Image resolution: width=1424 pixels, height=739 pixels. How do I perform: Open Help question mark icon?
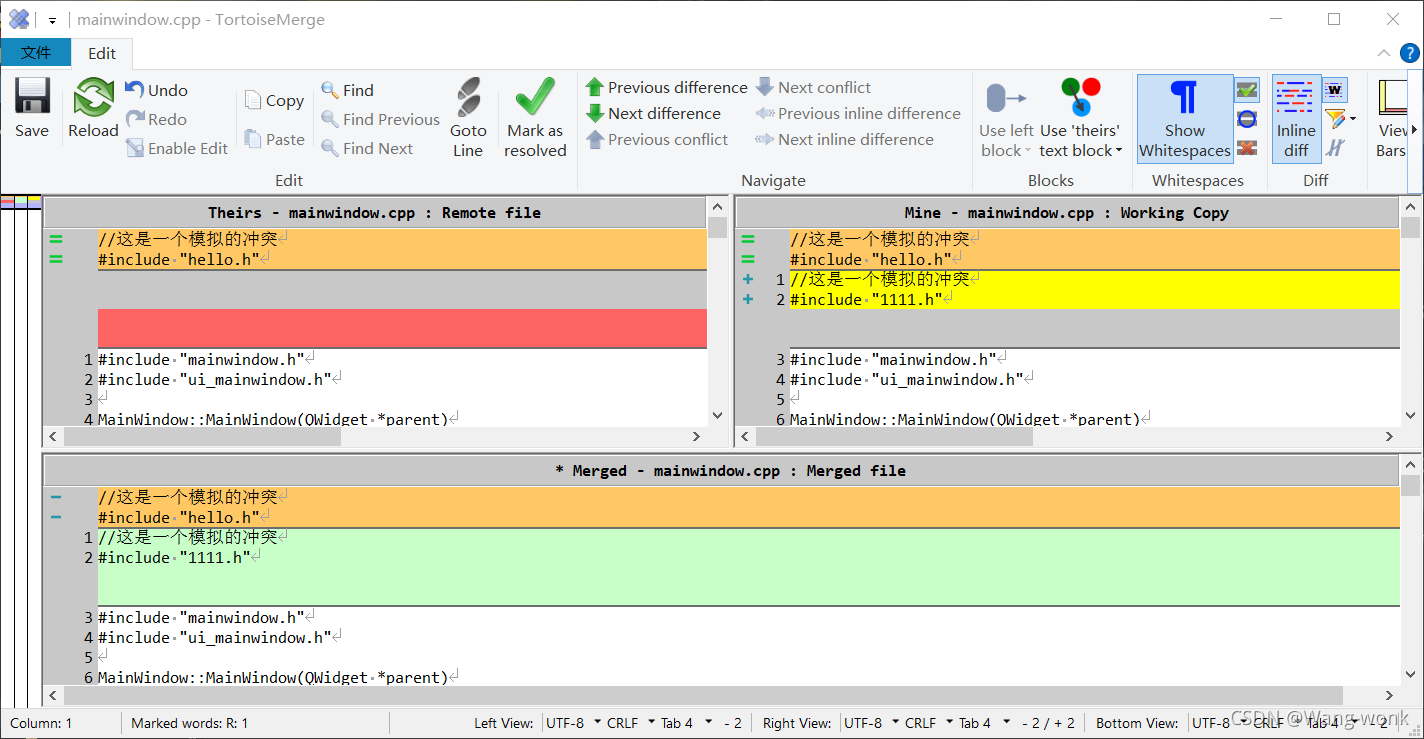tap(1411, 53)
